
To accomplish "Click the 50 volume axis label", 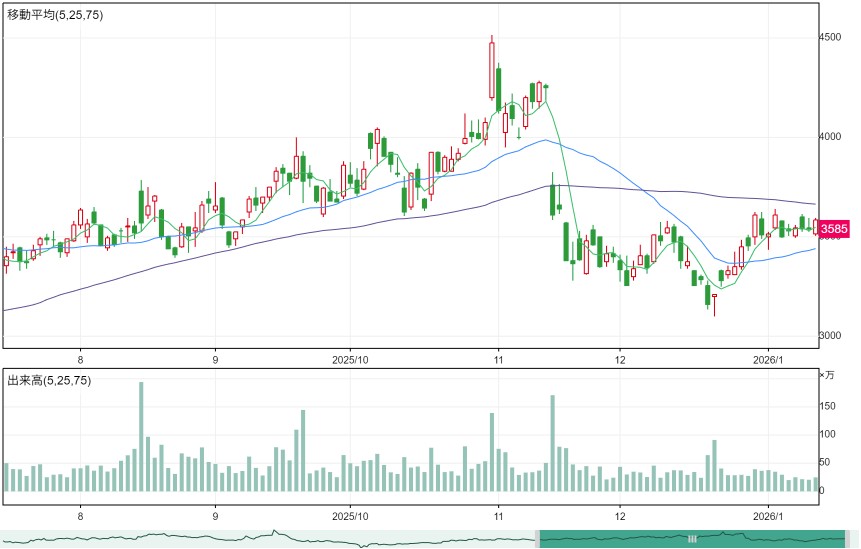I will click(x=825, y=462).
